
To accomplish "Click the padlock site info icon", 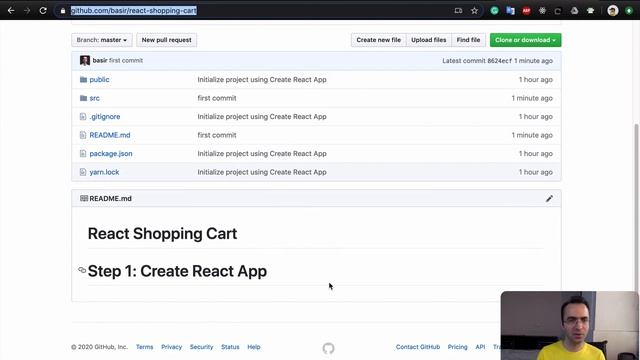I will (x=62, y=11).
